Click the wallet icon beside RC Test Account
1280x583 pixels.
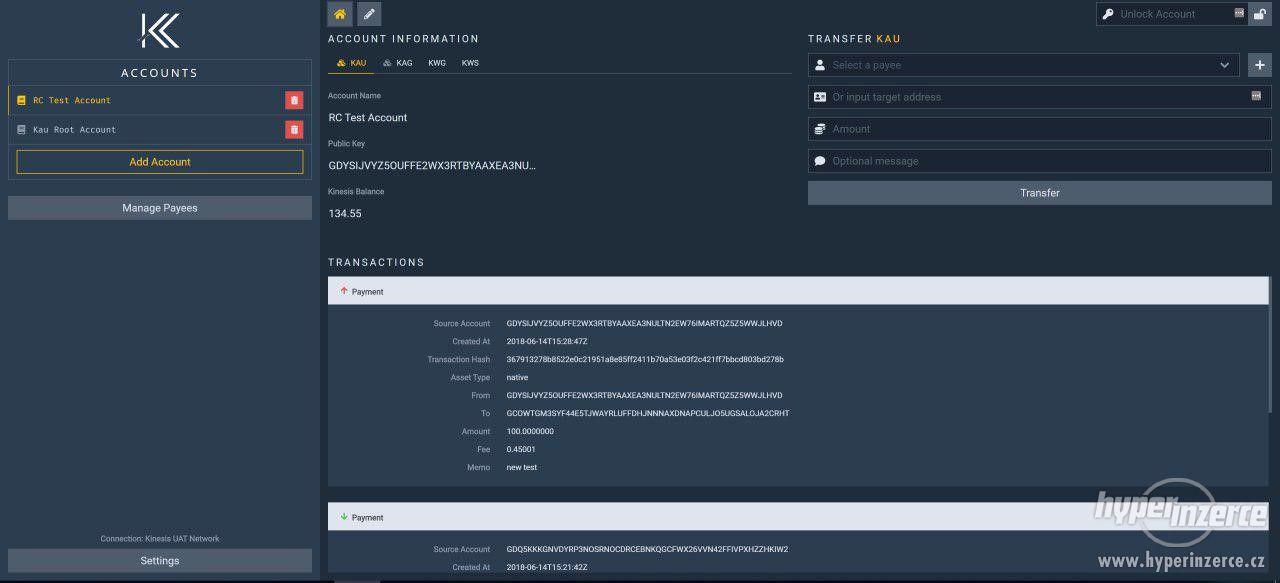(x=22, y=100)
